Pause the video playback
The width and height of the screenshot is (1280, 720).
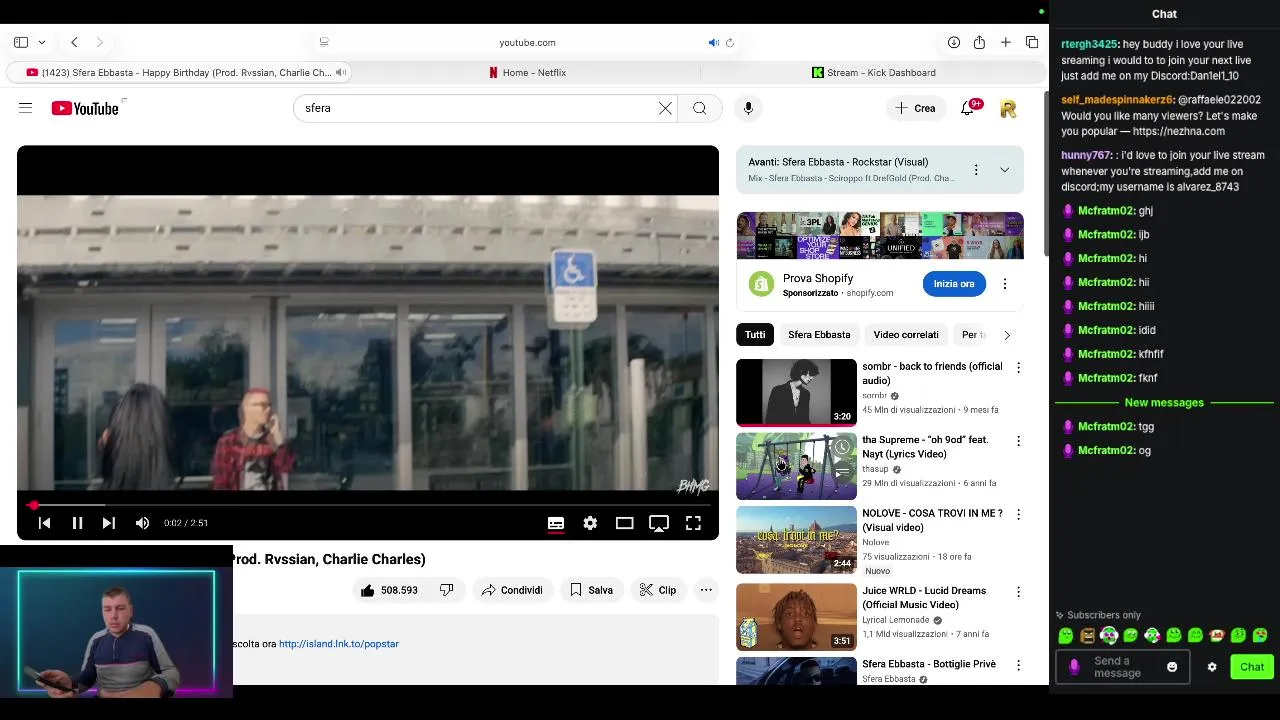pyautogui.click(x=77, y=523)
